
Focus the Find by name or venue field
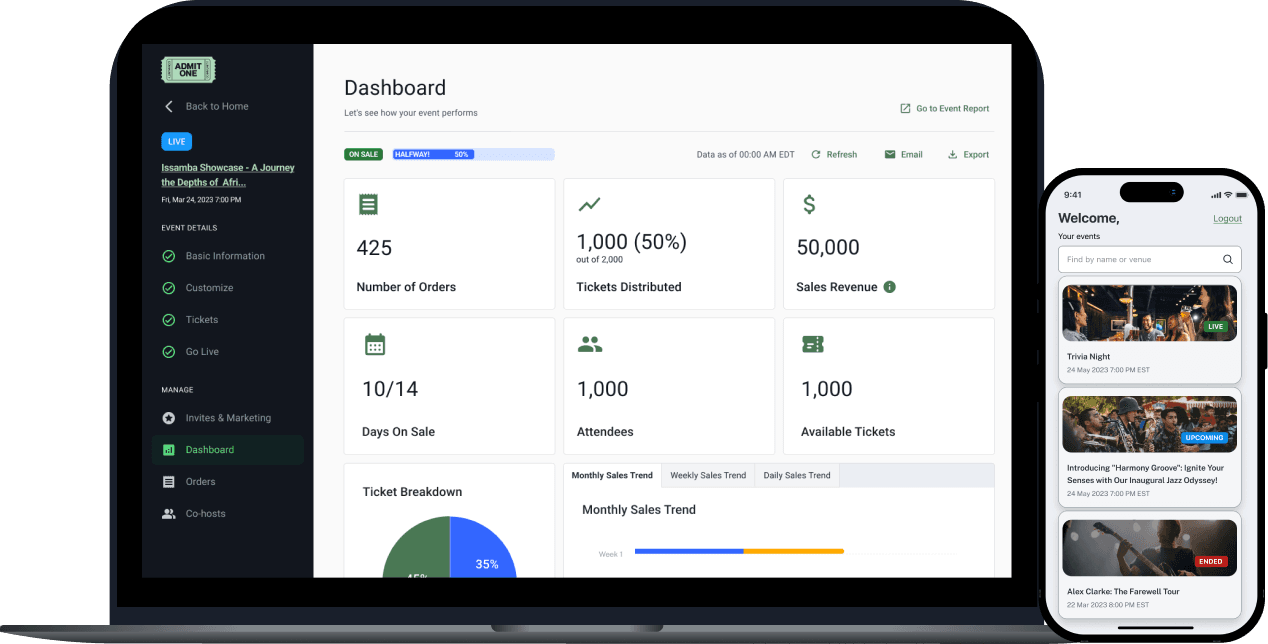click(x=1150, y=259)
